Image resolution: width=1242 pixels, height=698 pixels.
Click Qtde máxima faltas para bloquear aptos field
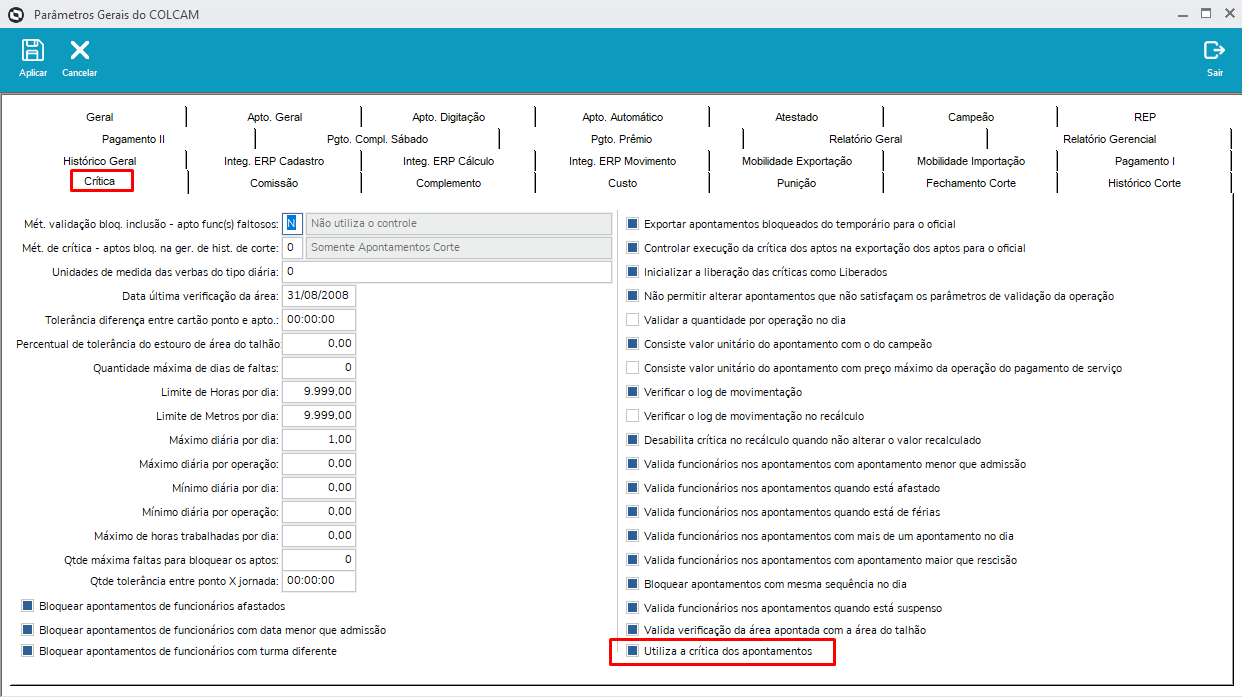tap(319, 560)
